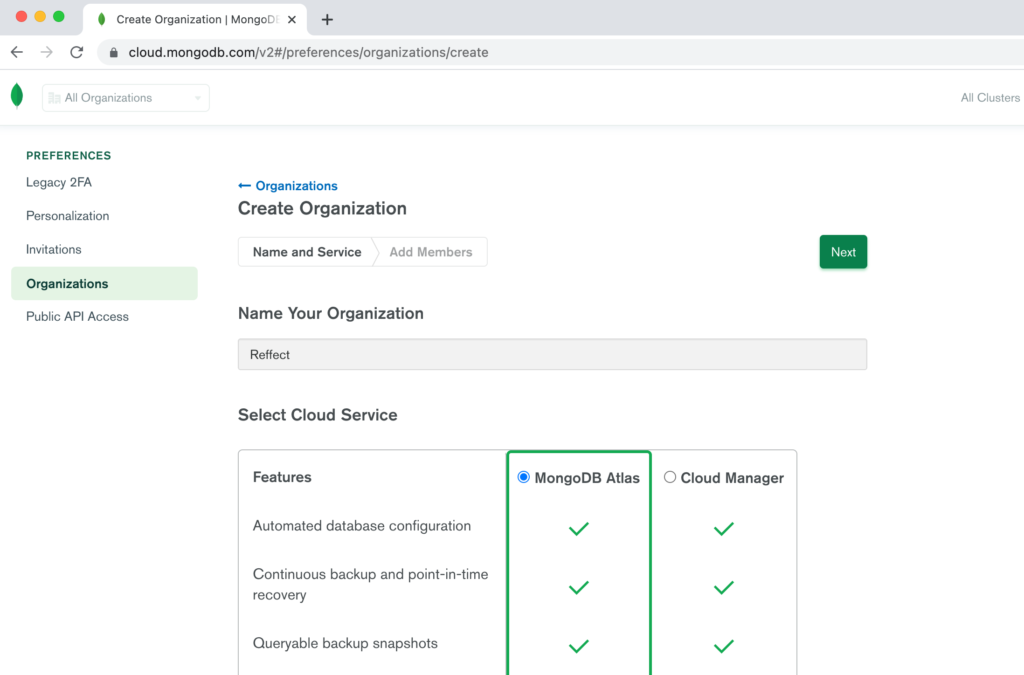Click the Name Your Organization heading
Viewport: 1024px width, 675px height.
(330, 313)
